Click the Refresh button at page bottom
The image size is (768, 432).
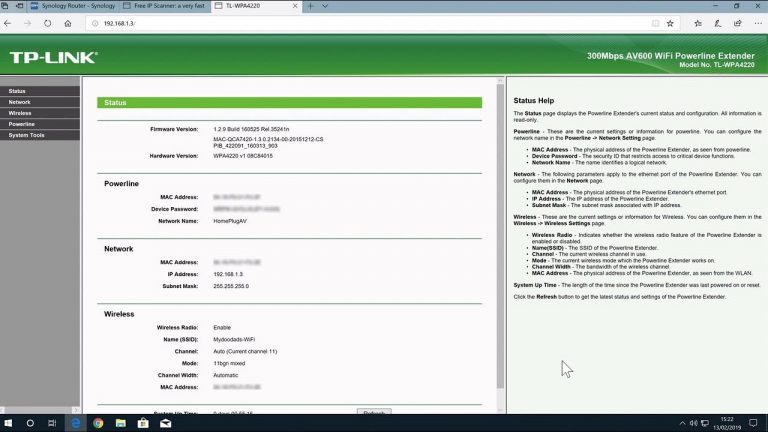pos(374,411)
